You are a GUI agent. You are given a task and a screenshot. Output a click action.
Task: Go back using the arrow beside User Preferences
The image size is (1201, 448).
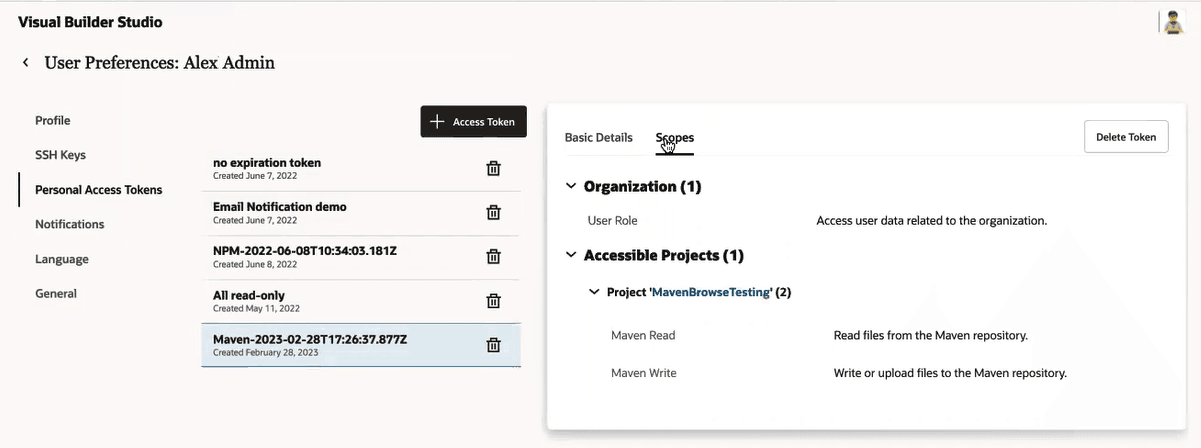[25, 63]
